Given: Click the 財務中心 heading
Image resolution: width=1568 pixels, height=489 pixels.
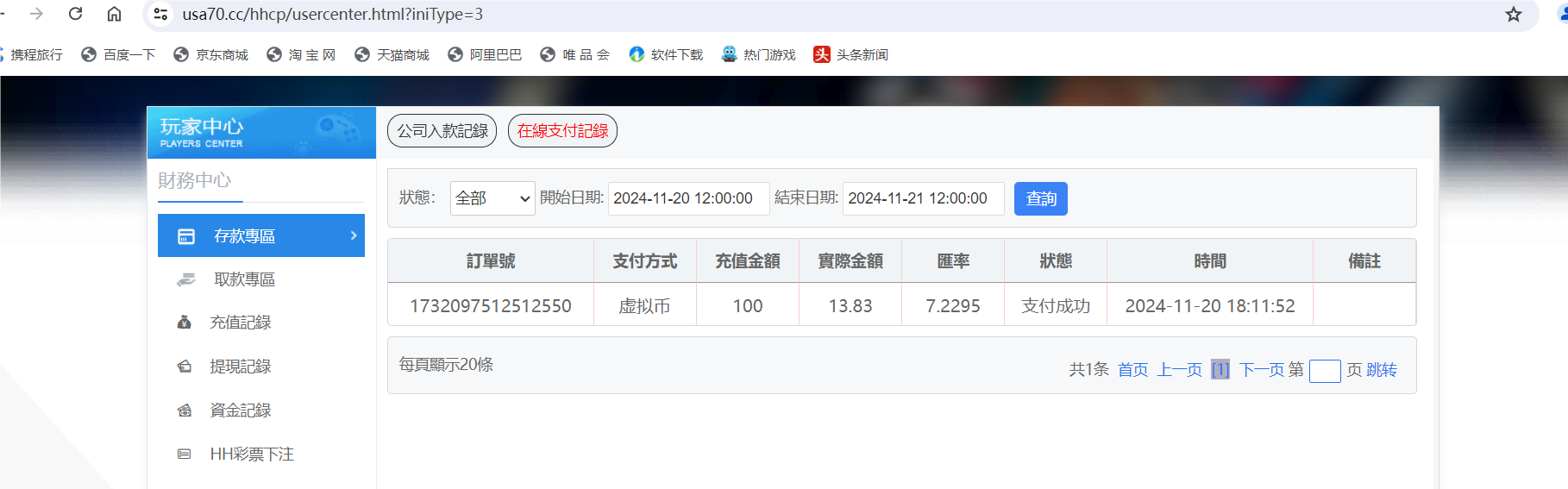Looking at the screenshot, I should [195, 180].
